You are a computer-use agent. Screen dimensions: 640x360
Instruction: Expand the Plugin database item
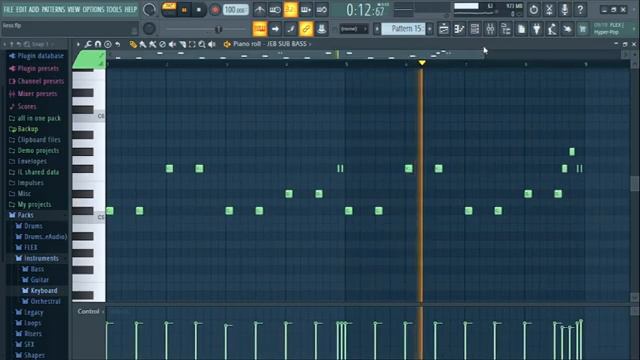tap(40, 56)
